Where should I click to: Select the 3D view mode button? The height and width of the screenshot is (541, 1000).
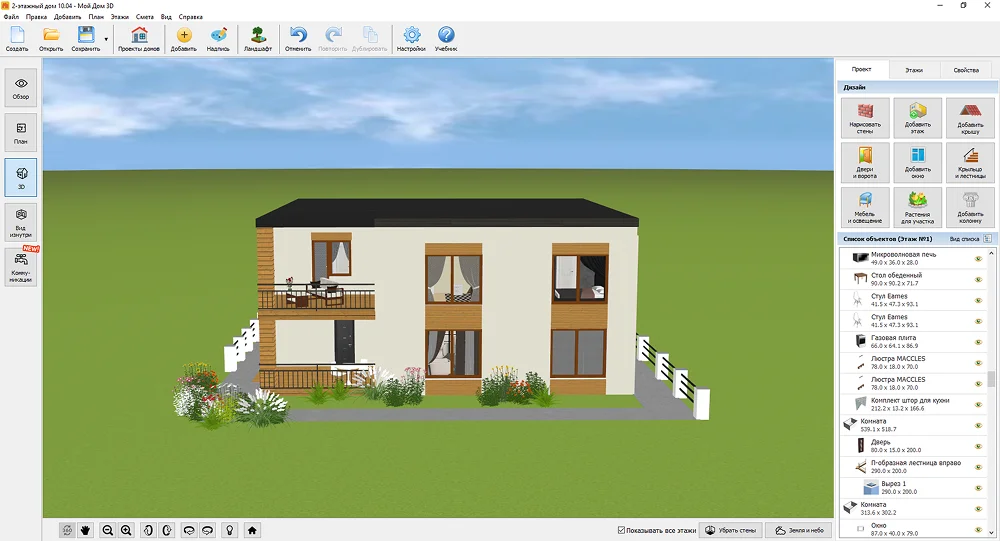[21, 177]
